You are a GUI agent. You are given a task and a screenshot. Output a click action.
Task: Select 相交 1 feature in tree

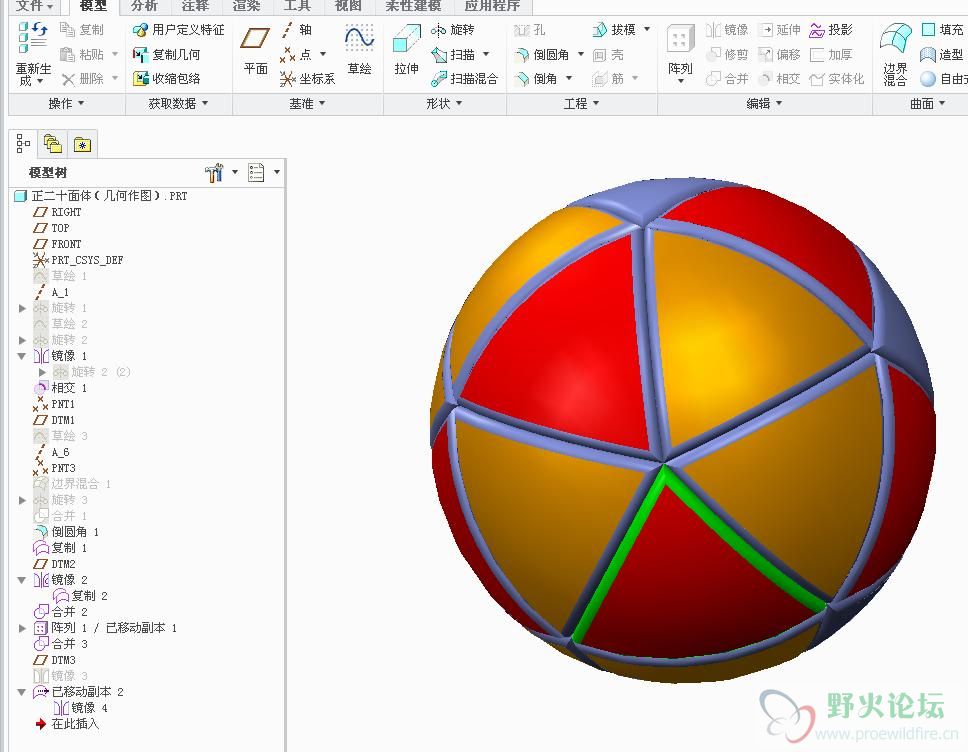(60, 388)
